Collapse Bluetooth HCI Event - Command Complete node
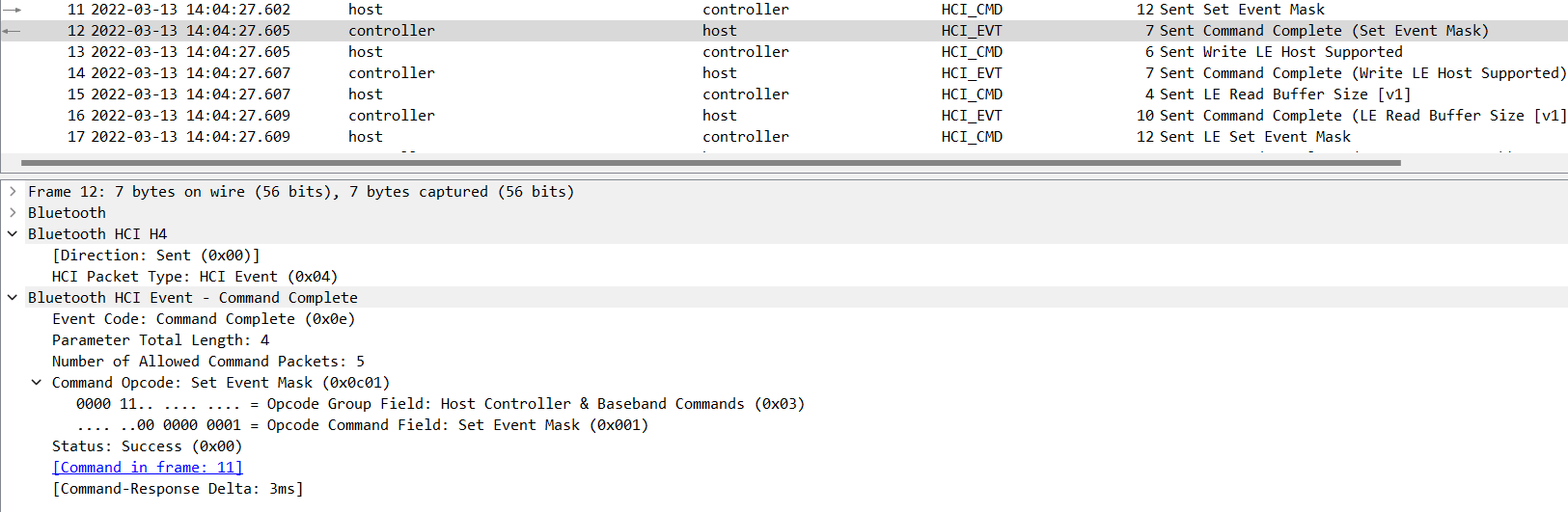Viewport: 1568px width, 512px height. pos(13,298)
